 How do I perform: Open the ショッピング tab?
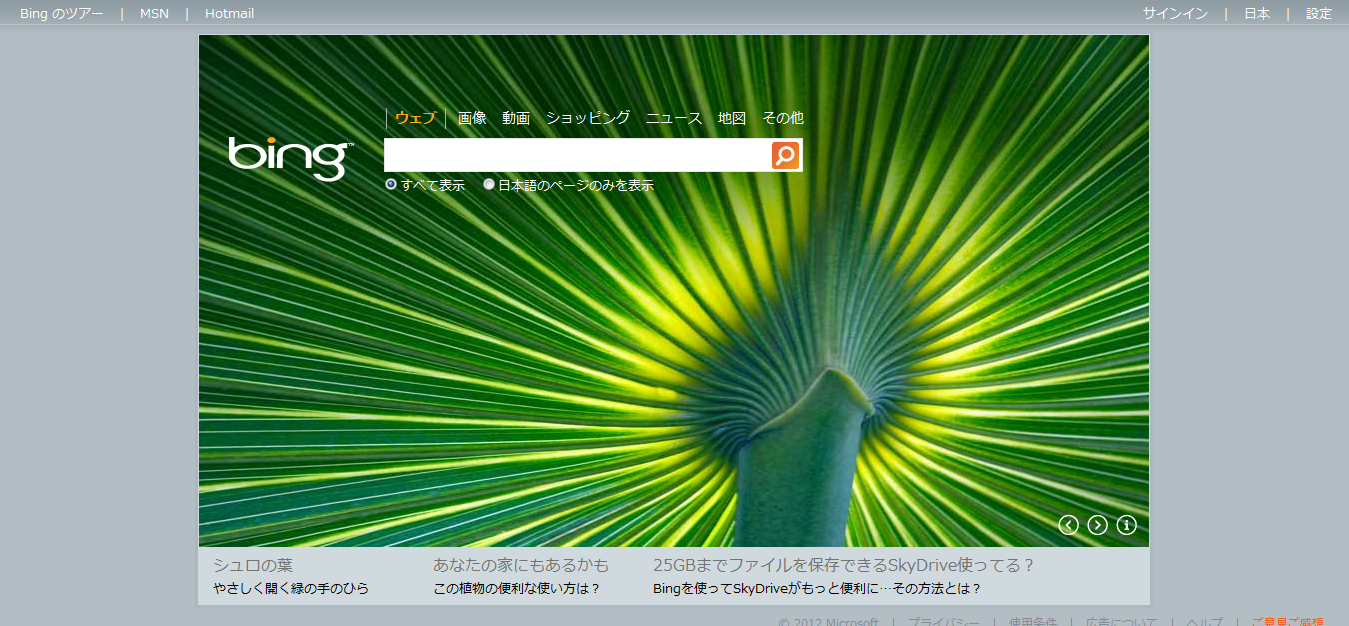click(587, 118)
